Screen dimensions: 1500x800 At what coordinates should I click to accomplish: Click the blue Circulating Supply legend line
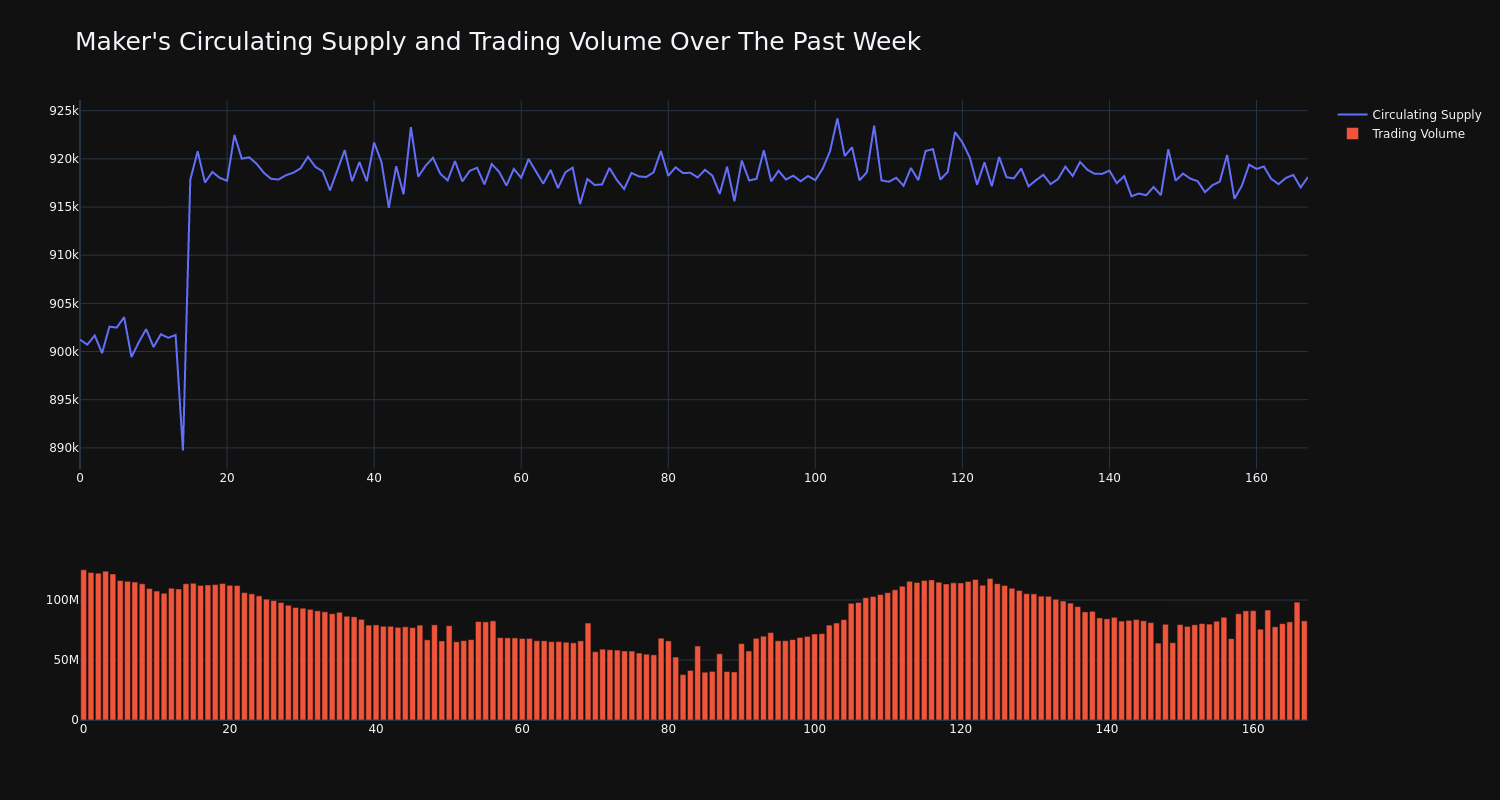(x=1352, y=115)
